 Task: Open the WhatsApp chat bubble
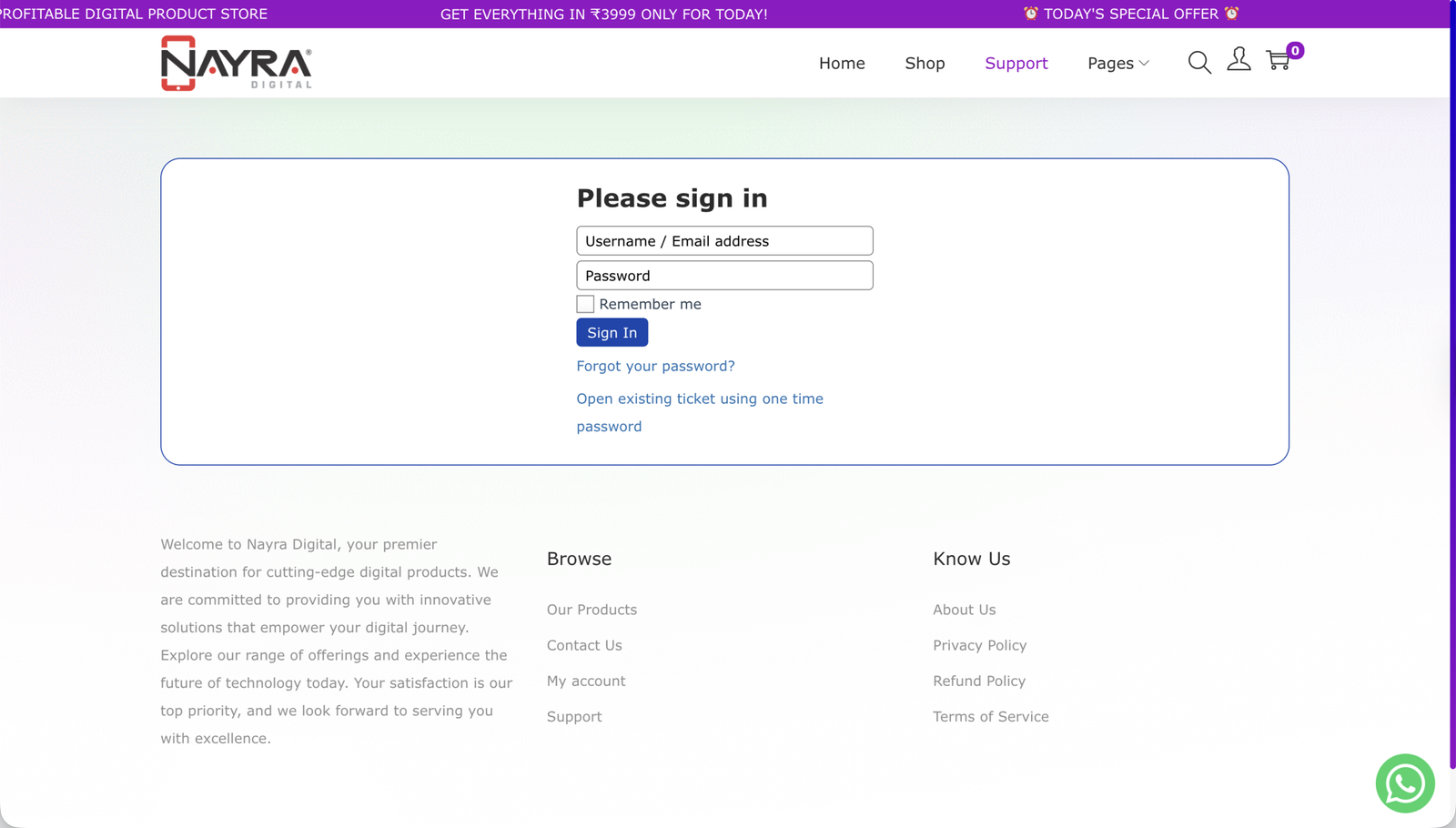click(1404, 783)
